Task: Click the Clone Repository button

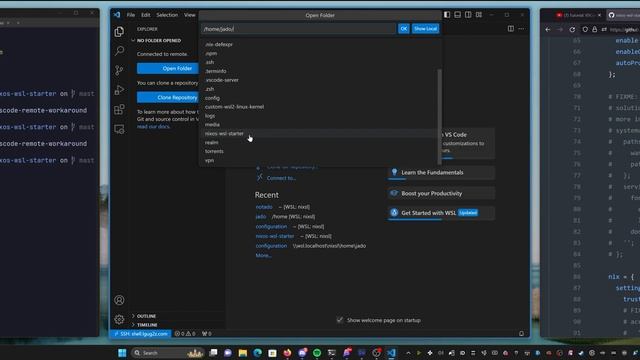Action: pos(168,97)
